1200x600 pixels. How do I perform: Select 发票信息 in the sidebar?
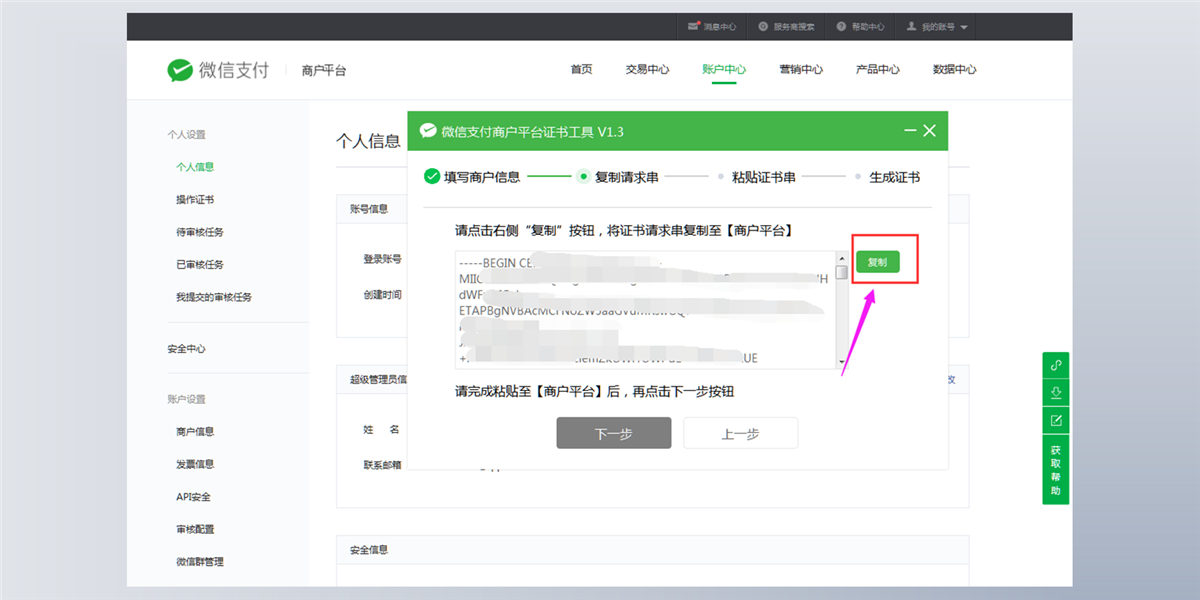(x=195, y=464)
